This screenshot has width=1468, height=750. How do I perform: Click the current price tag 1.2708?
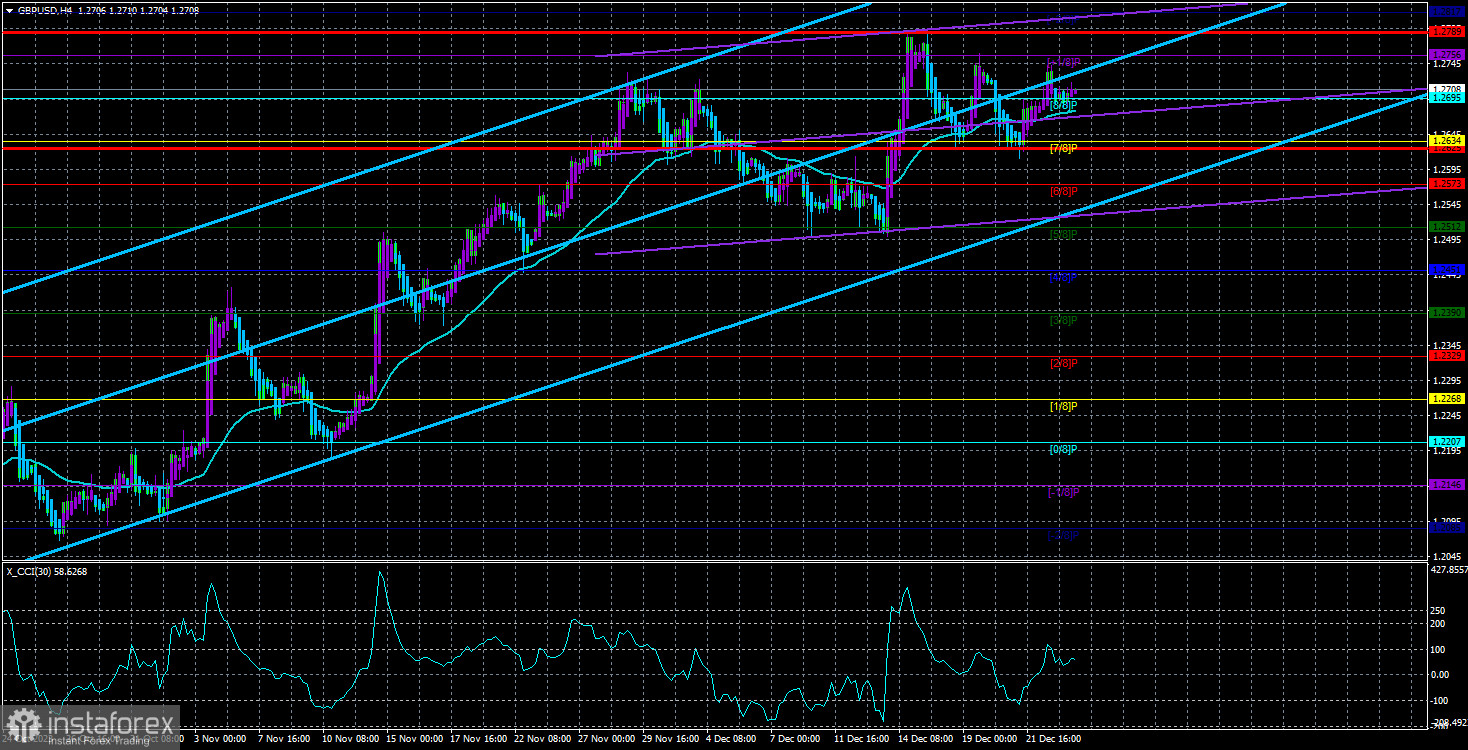coord(1446,89)
